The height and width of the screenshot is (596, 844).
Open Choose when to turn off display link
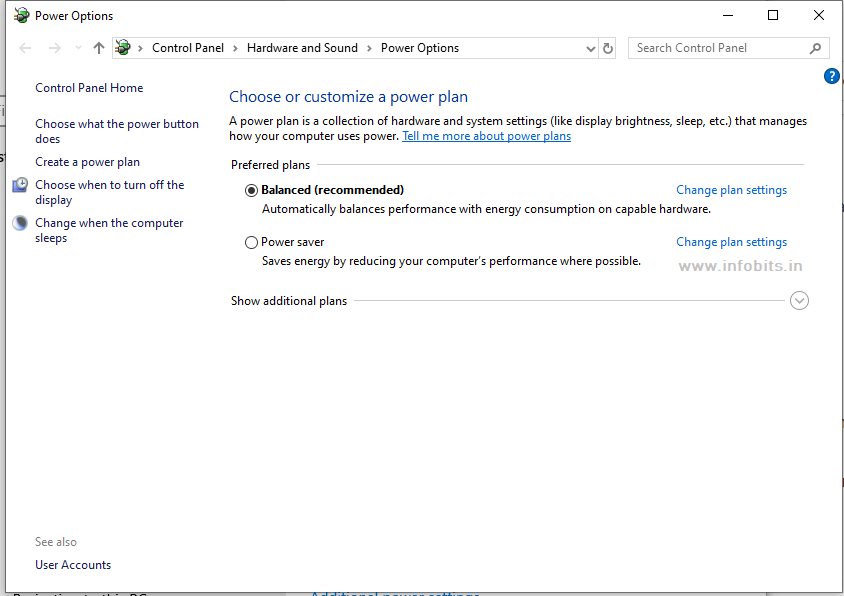tap(110, 192)
